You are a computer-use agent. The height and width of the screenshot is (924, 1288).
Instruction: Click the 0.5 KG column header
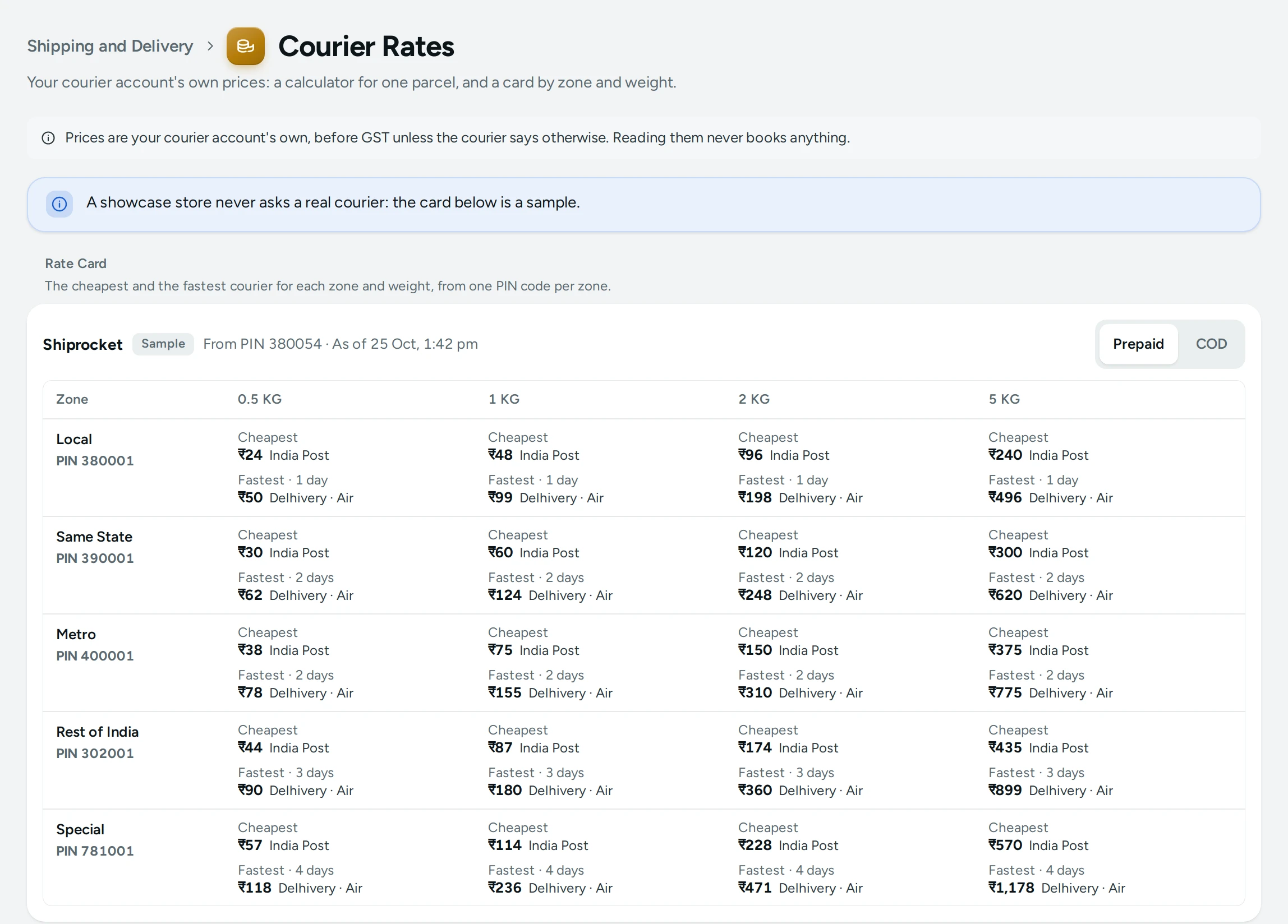(x=260, y=399)
